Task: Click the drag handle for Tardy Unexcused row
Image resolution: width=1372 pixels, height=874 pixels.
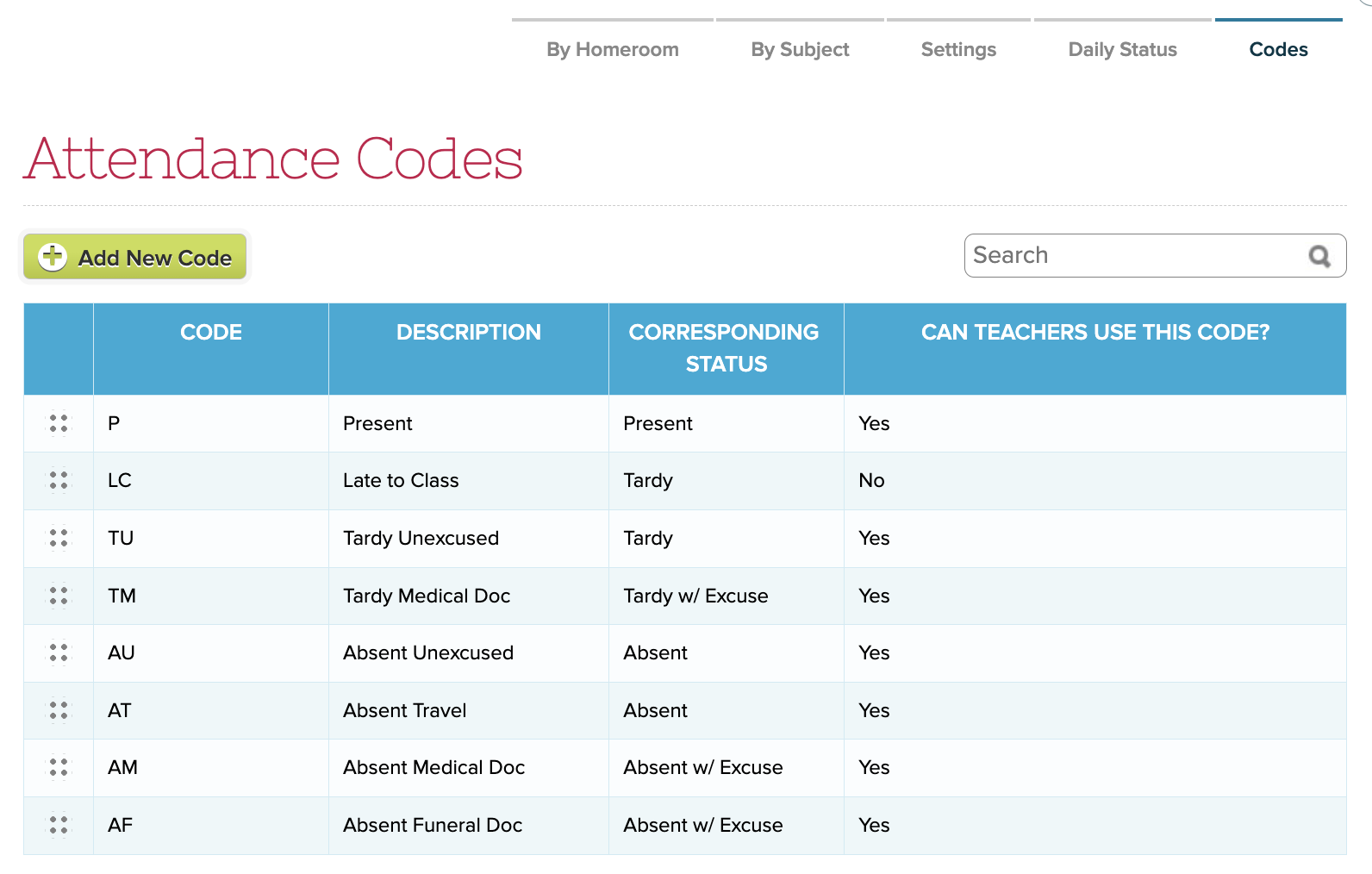Action: point(59,538)
